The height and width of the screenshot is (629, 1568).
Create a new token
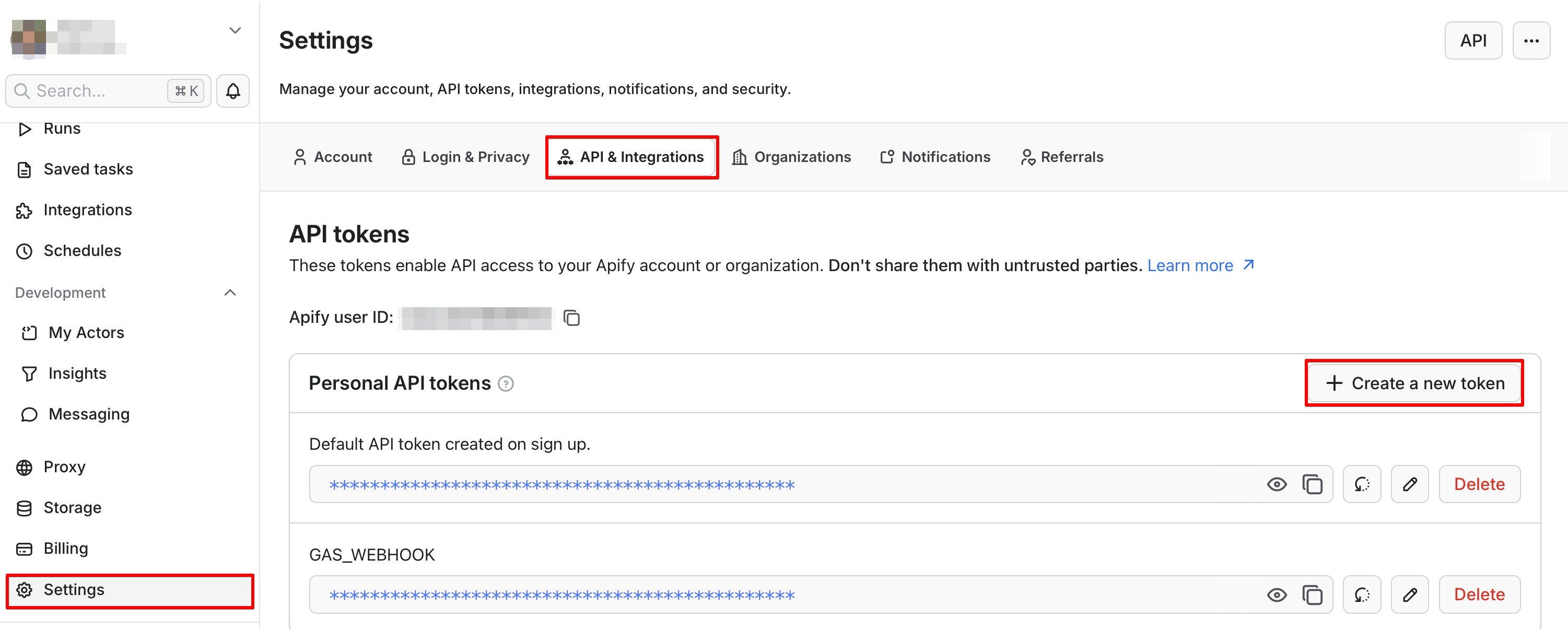[1413, 383]
